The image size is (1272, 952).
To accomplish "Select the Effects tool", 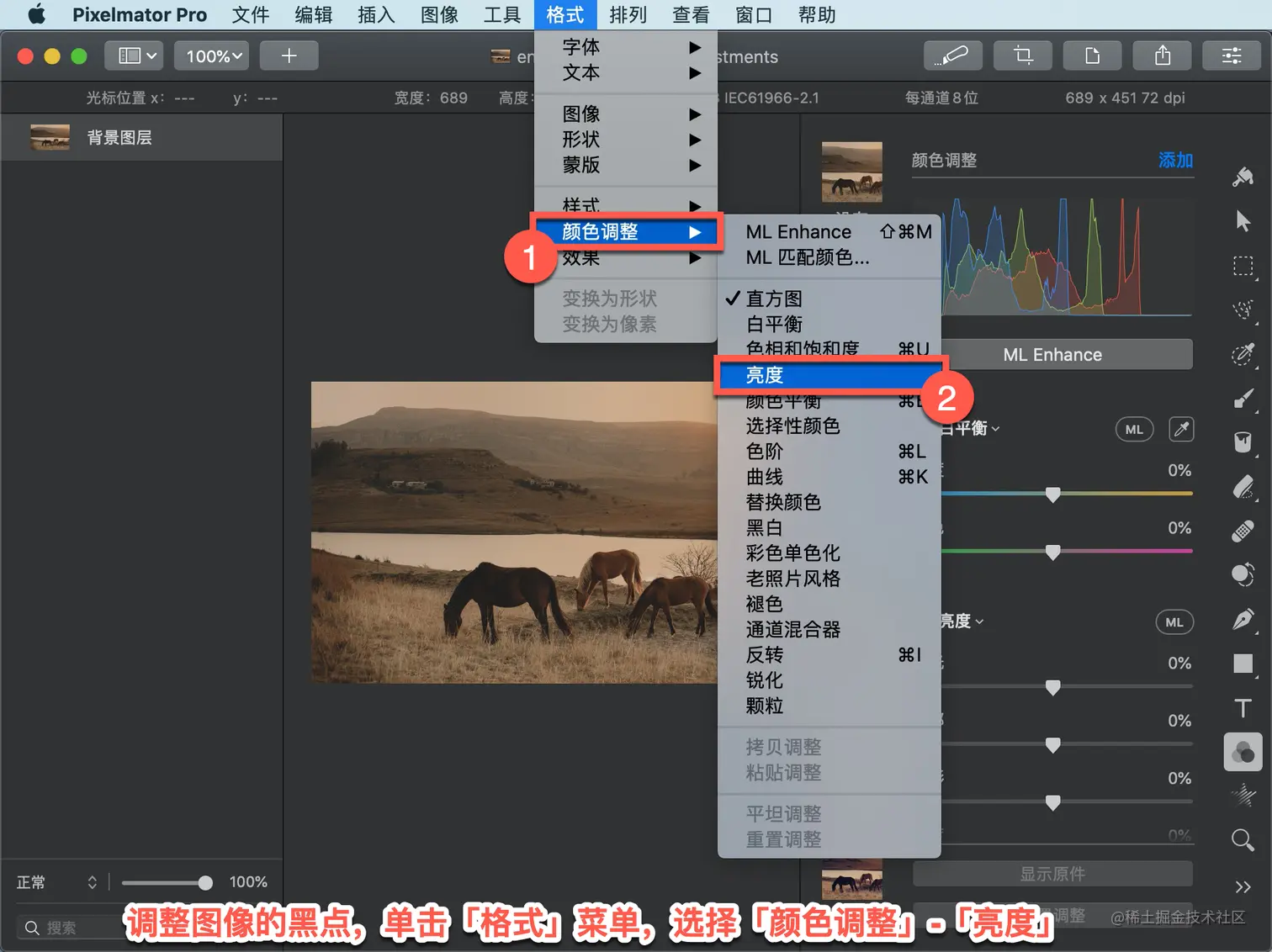I will (x=1243, y=796).
